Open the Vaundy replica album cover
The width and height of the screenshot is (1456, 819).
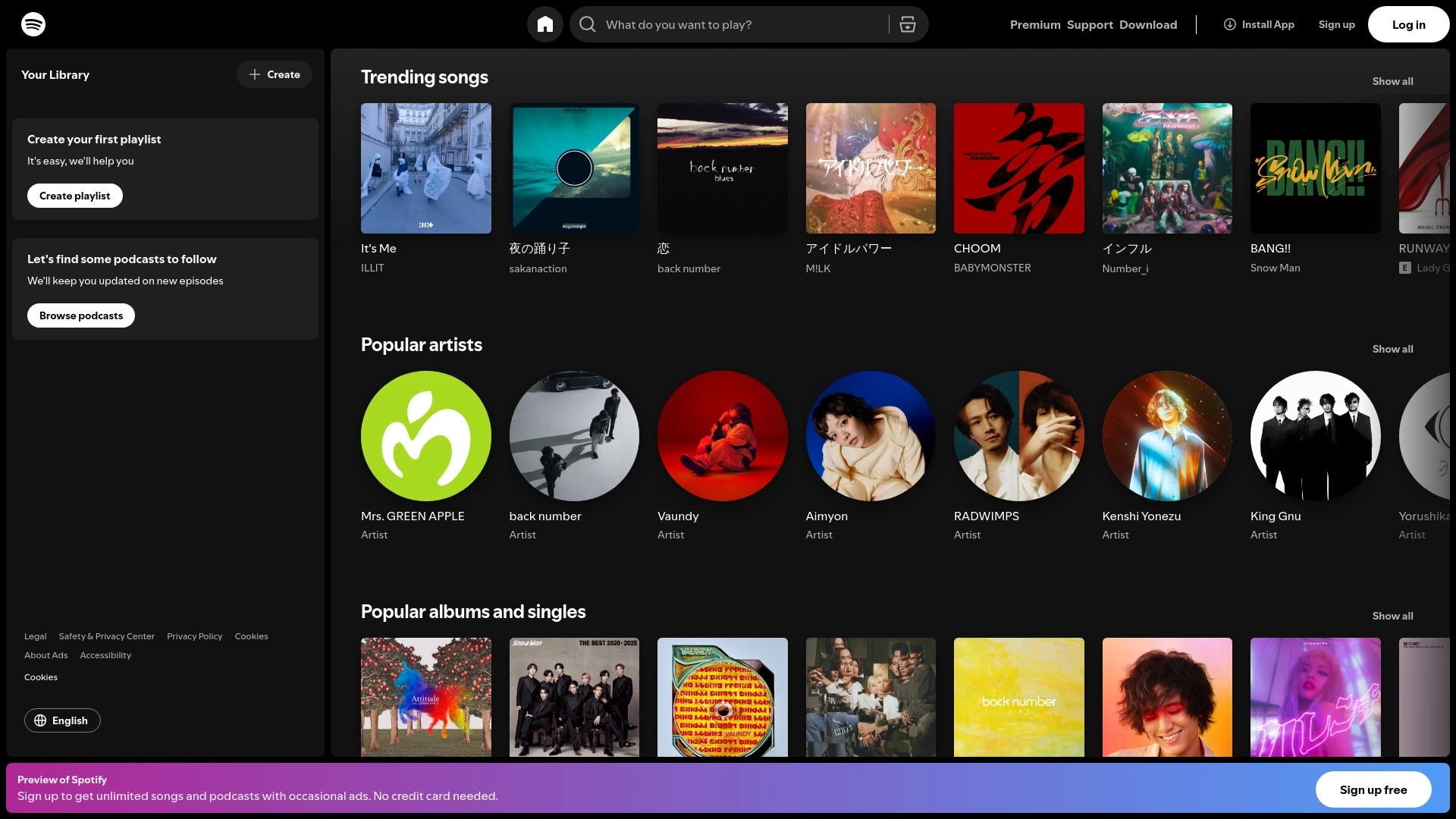tap(722, 697)
